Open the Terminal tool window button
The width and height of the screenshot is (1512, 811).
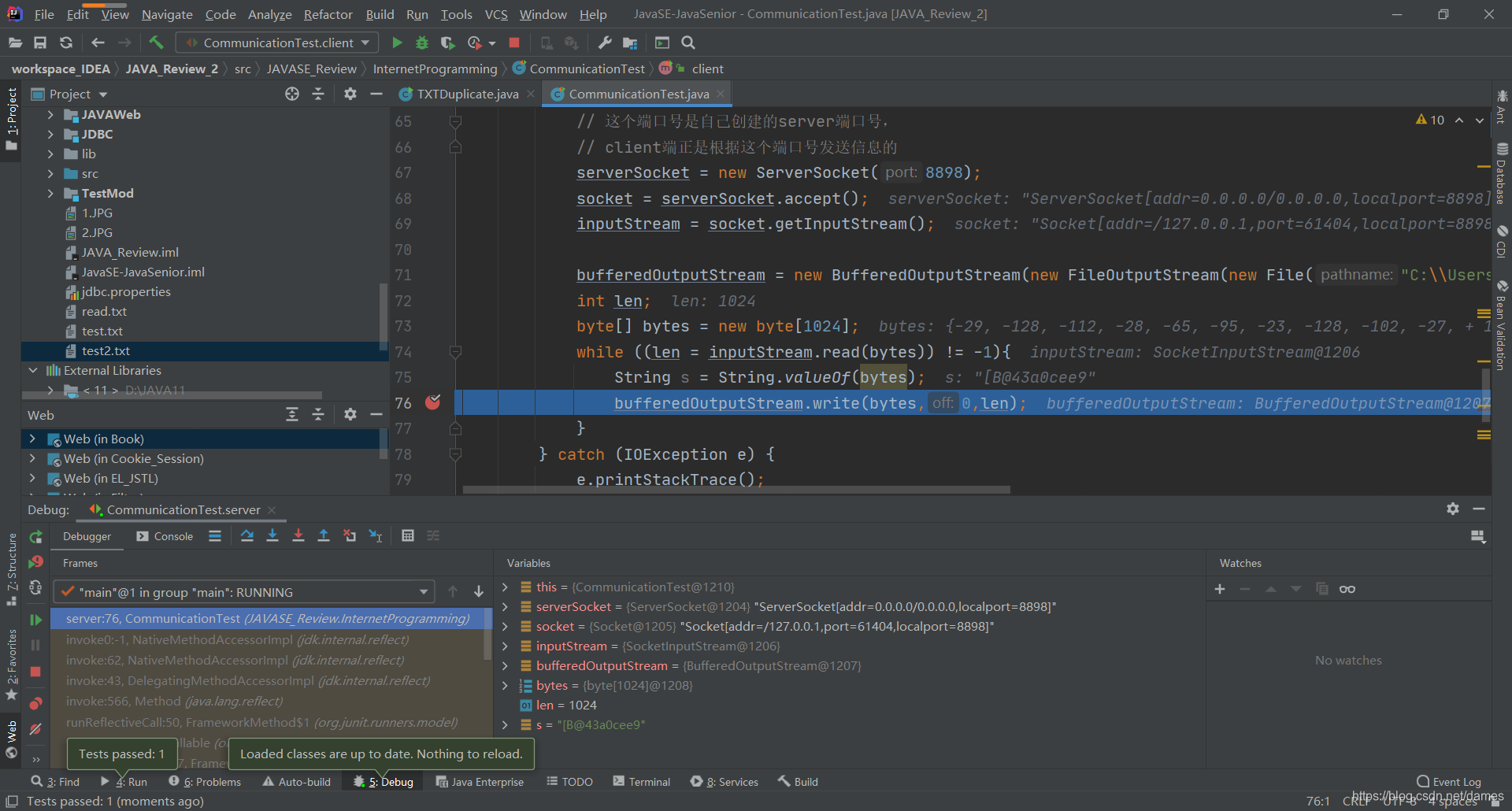(x=642, y=782)
